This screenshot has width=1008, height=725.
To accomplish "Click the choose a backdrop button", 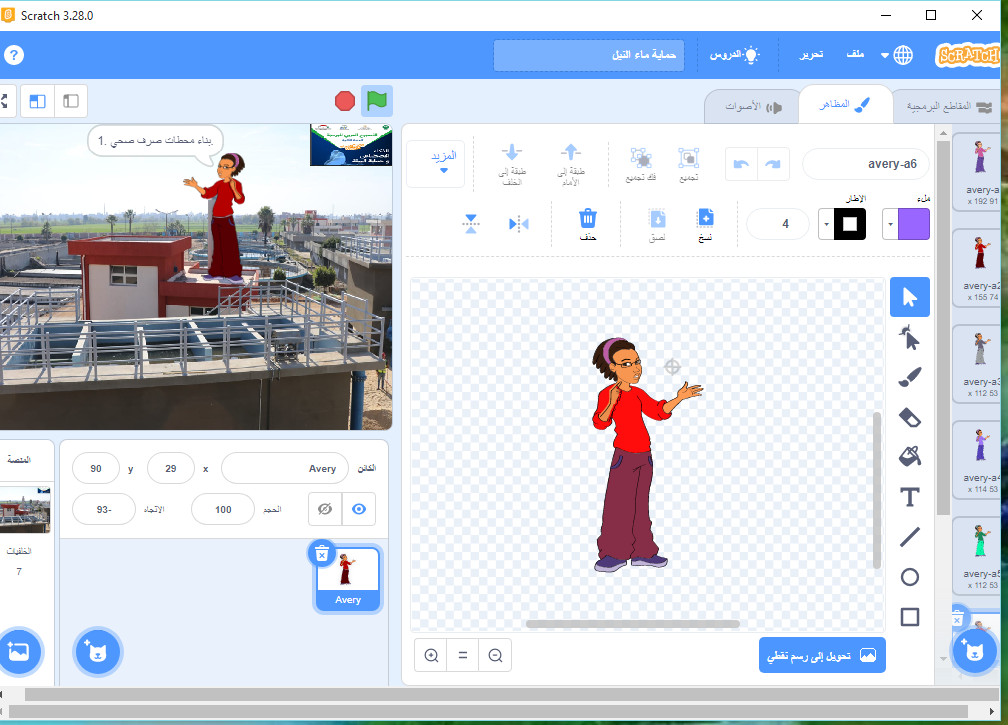I will click(x=19, y=652).
